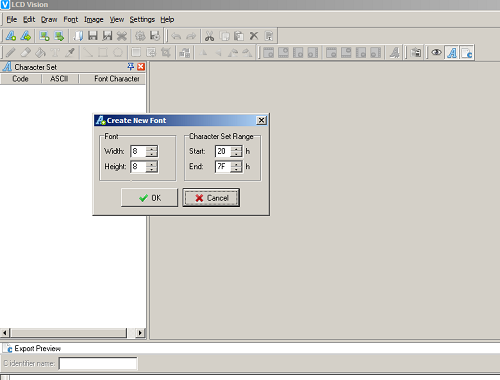Select the Eraser tool
Viewport: 500px width, 380px height.
[x=26, y=53]
